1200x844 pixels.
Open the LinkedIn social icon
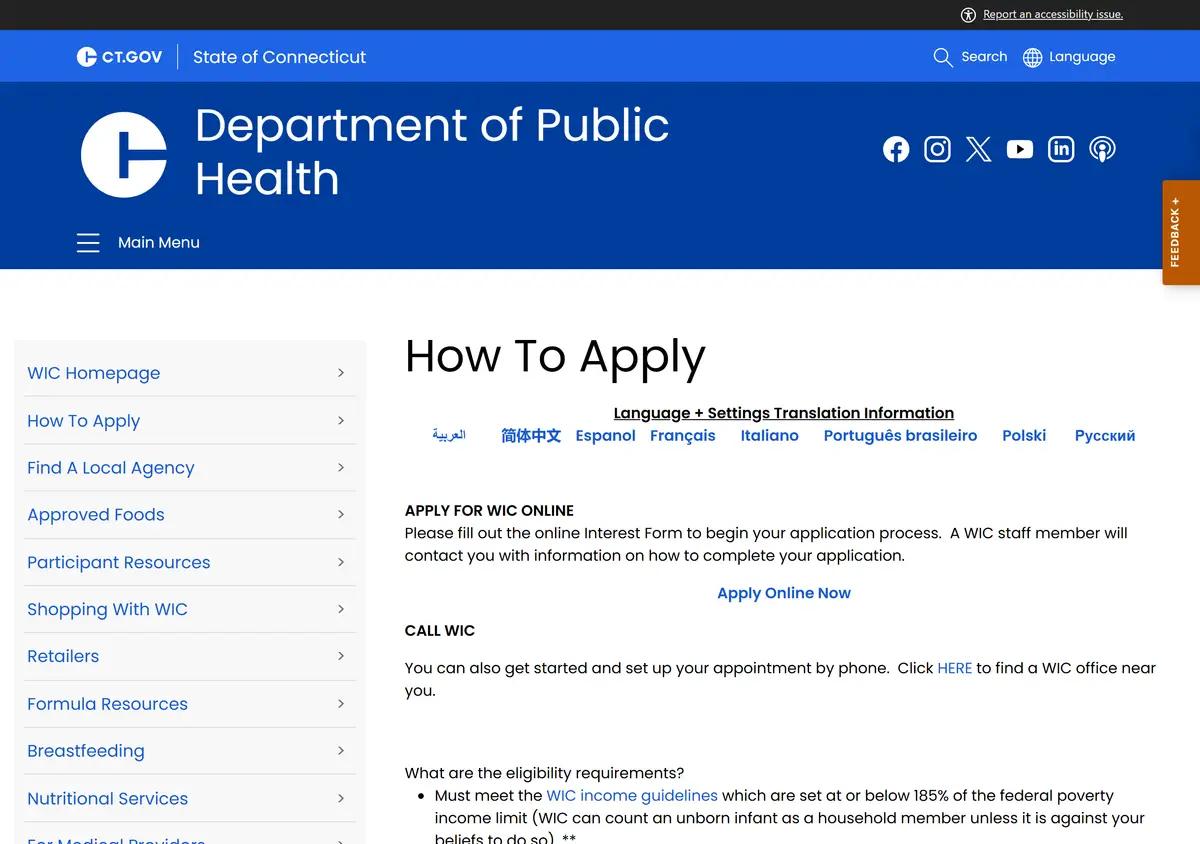[1060, 149]
